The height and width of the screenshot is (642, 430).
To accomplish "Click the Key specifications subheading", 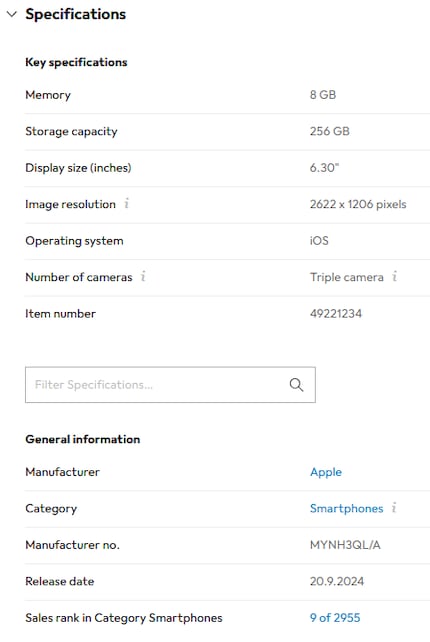I will click(76, 62).
